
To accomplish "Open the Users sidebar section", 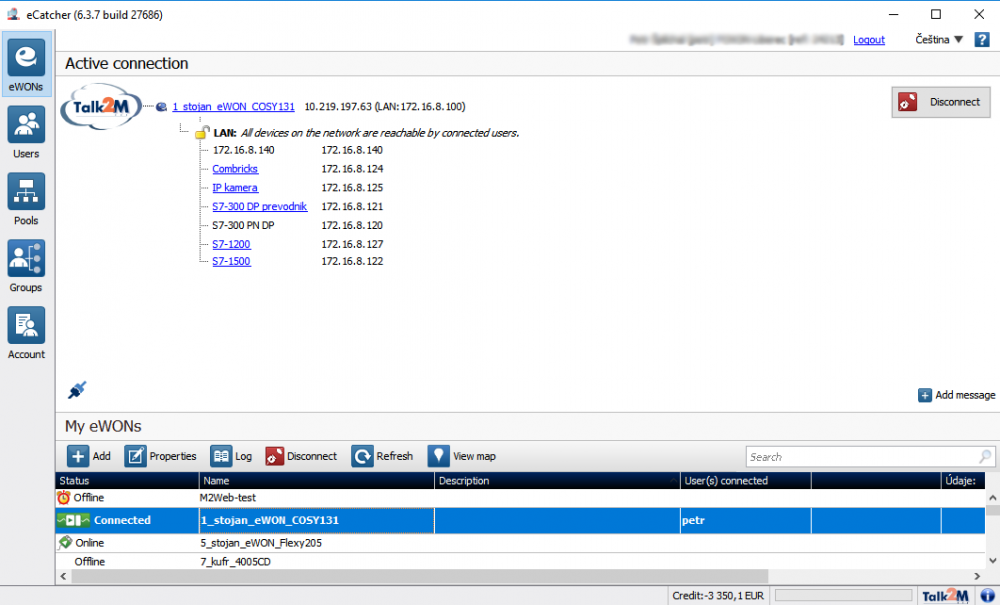I will (26, 133).
